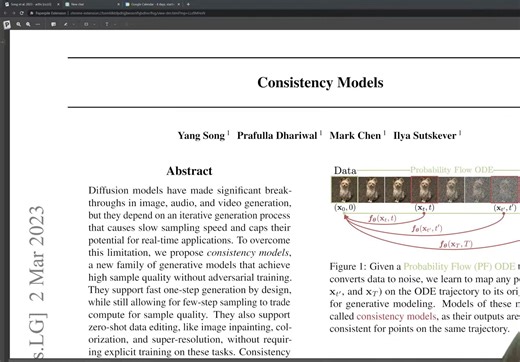Viewport: 520px width, 362px height.
Task: Select the highlighter tool
Action: point(66,24)
